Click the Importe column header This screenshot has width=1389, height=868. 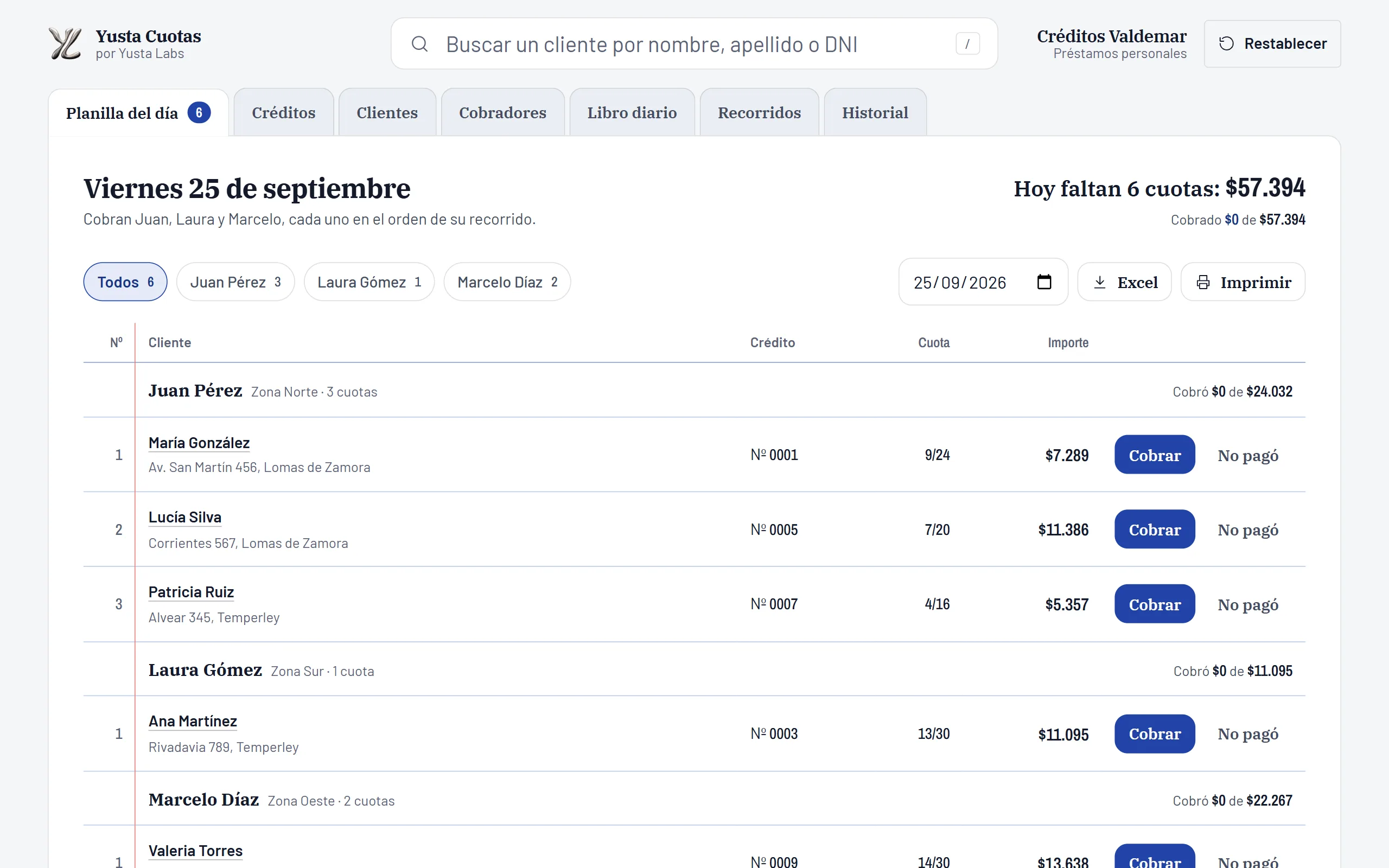coord(1068,343)
